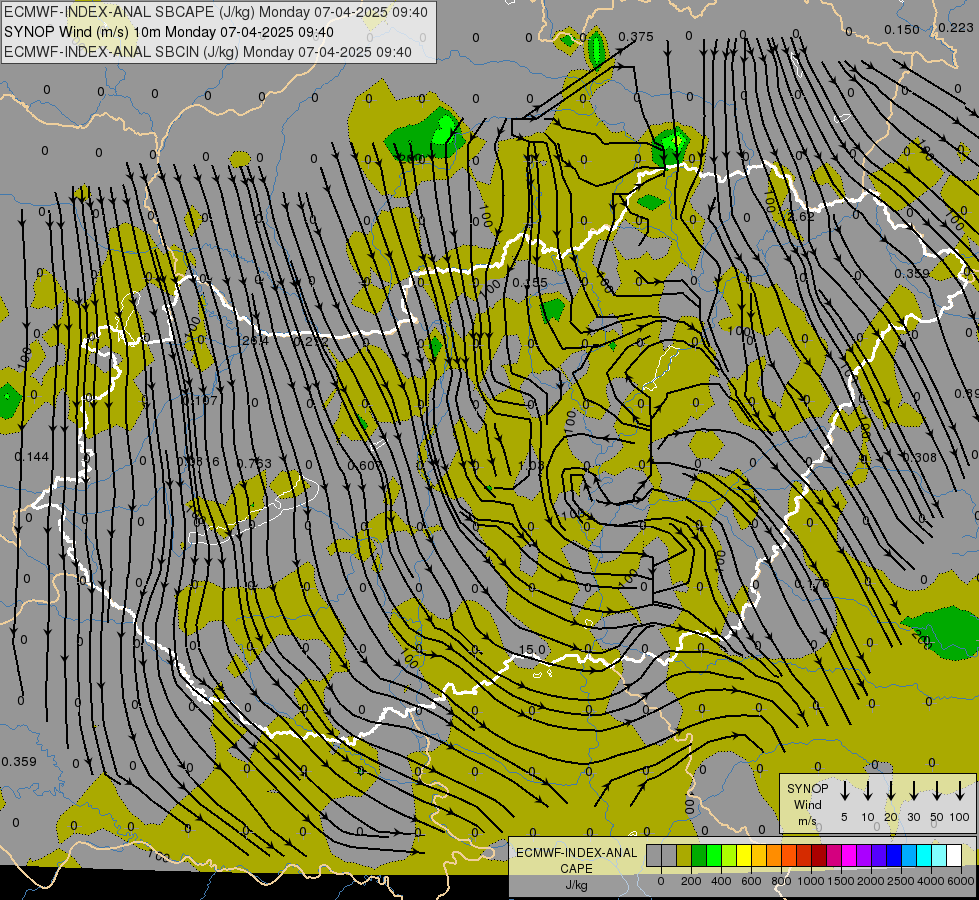Click the 2000 tick label in CAPE legend
The width and height of the screenshot is (979, 900).
[871, 881]
